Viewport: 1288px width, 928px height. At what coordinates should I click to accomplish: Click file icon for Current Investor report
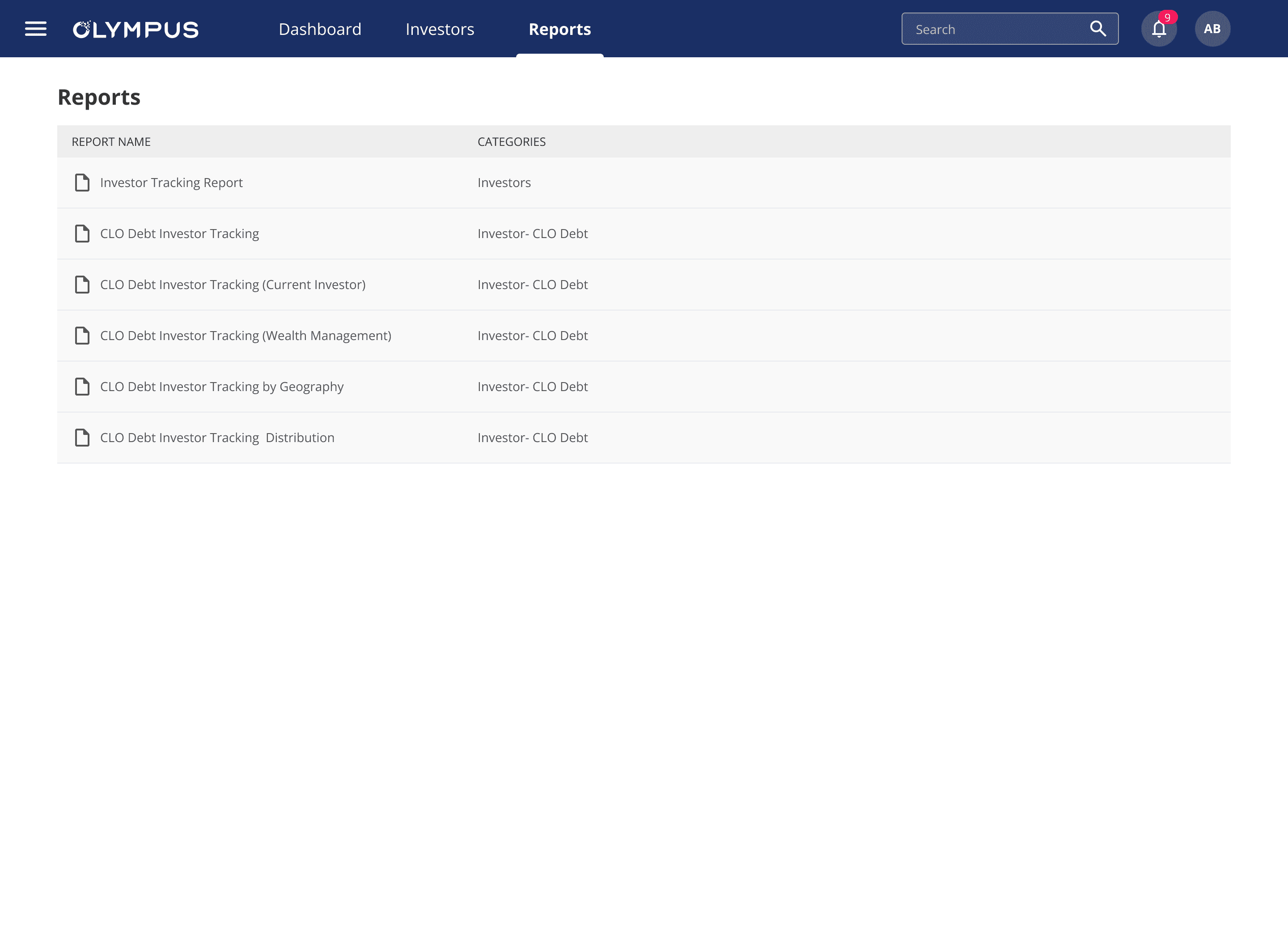coord(82,285)
